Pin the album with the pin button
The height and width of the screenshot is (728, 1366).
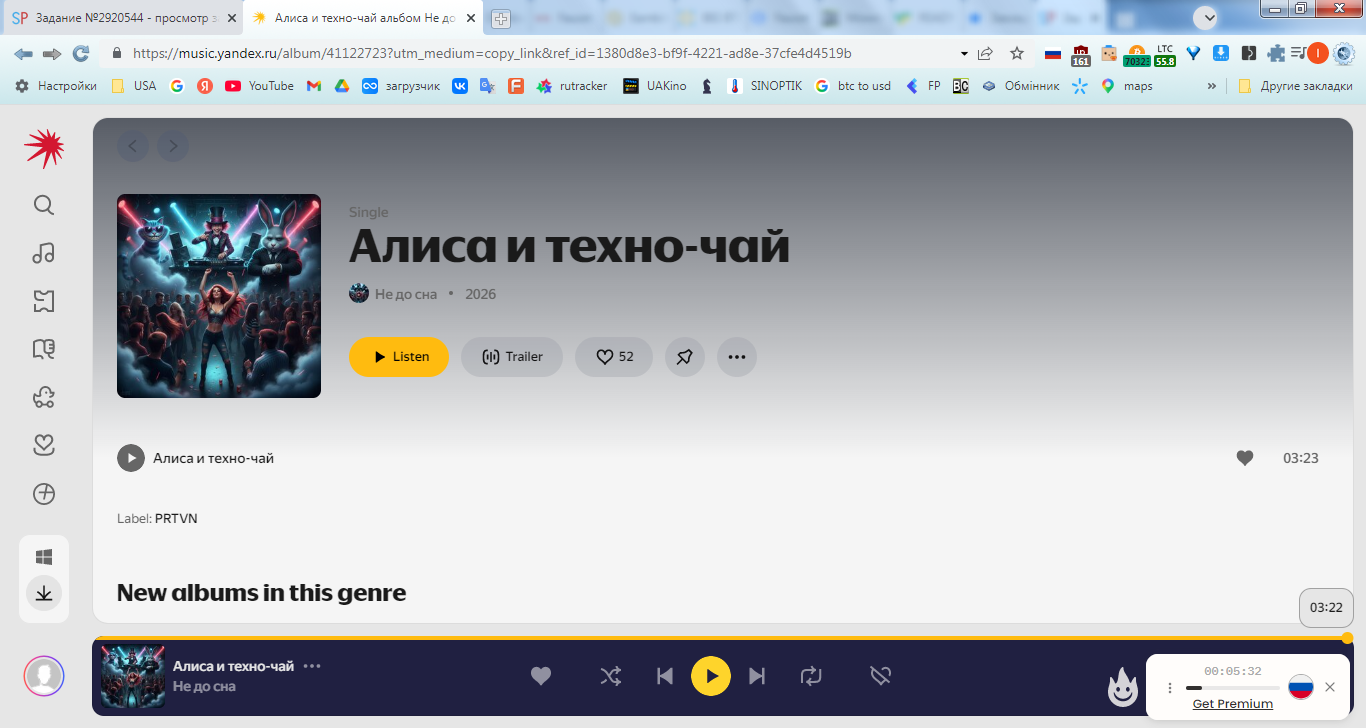click(685, 357)
